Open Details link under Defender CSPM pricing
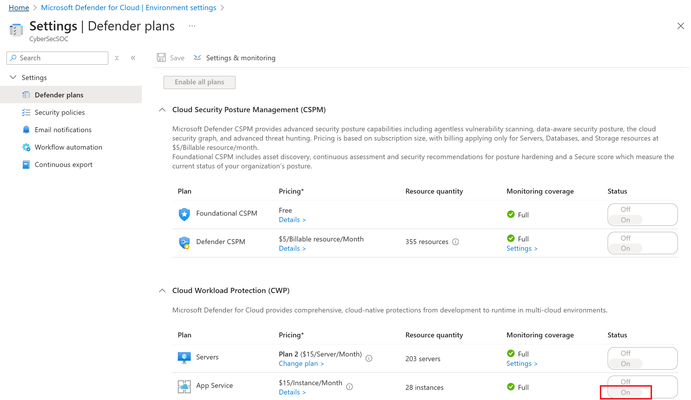Viewport: 691px width, 400px height. (292, 248)
